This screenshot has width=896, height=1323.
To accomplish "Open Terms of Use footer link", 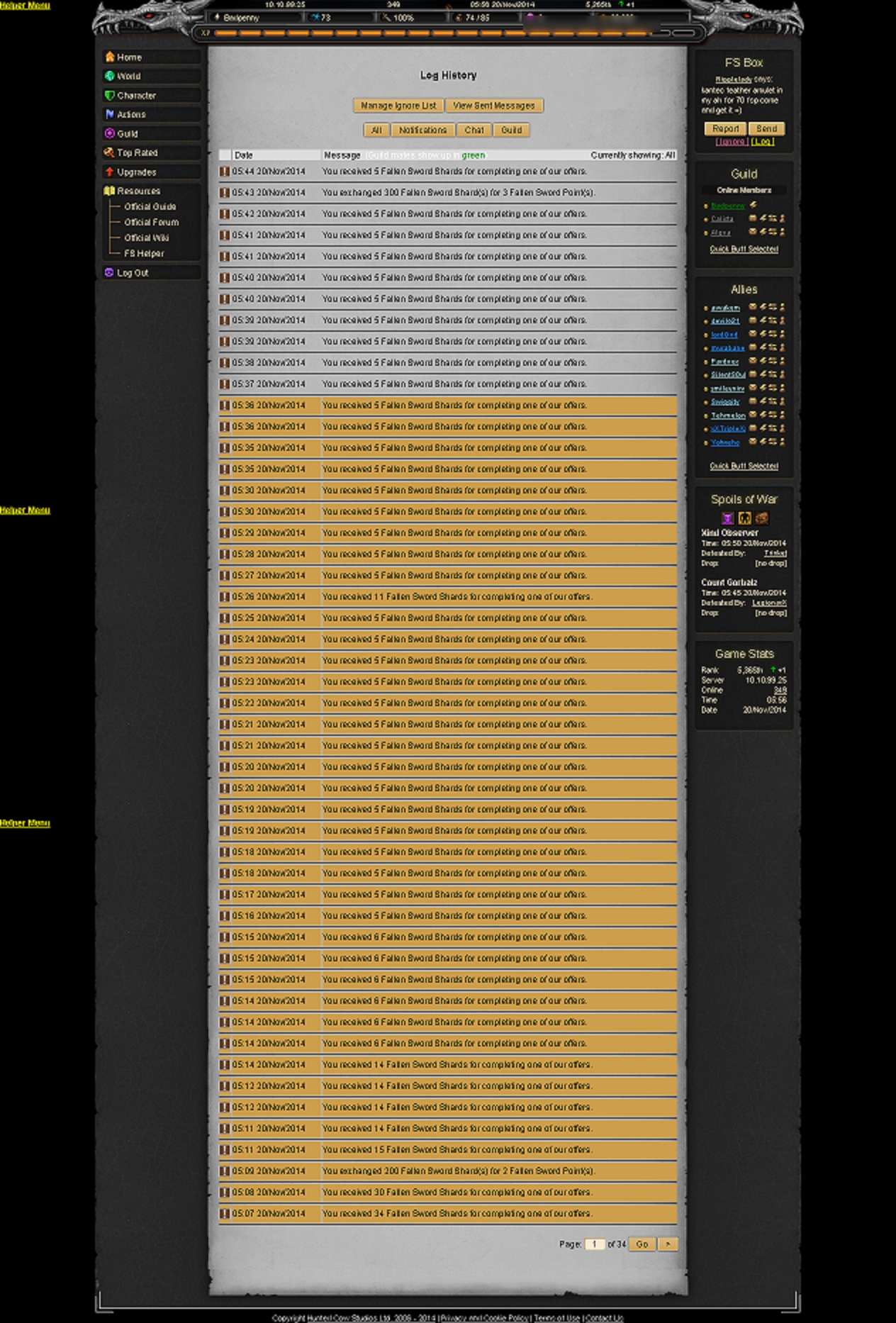I will 556,1318.
